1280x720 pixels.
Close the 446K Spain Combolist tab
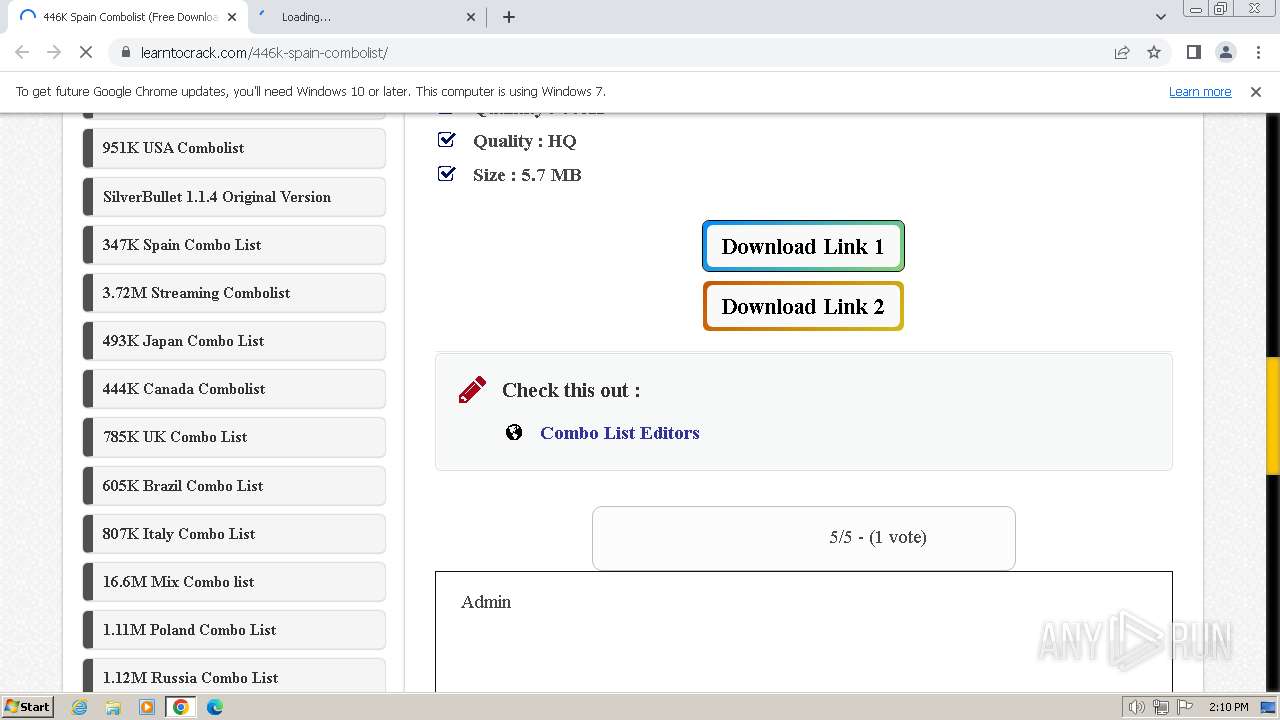coord(232,17)
